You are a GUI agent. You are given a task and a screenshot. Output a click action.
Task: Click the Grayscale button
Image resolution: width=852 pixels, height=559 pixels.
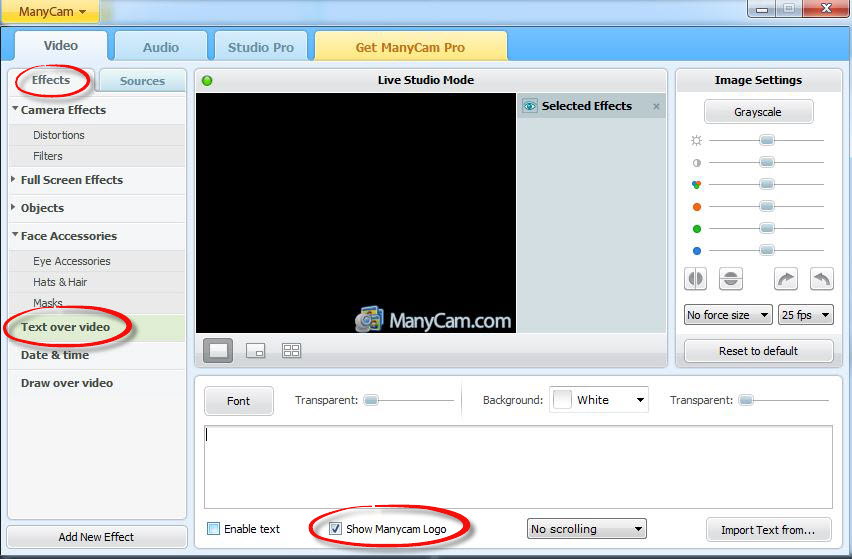pos(758,112)
